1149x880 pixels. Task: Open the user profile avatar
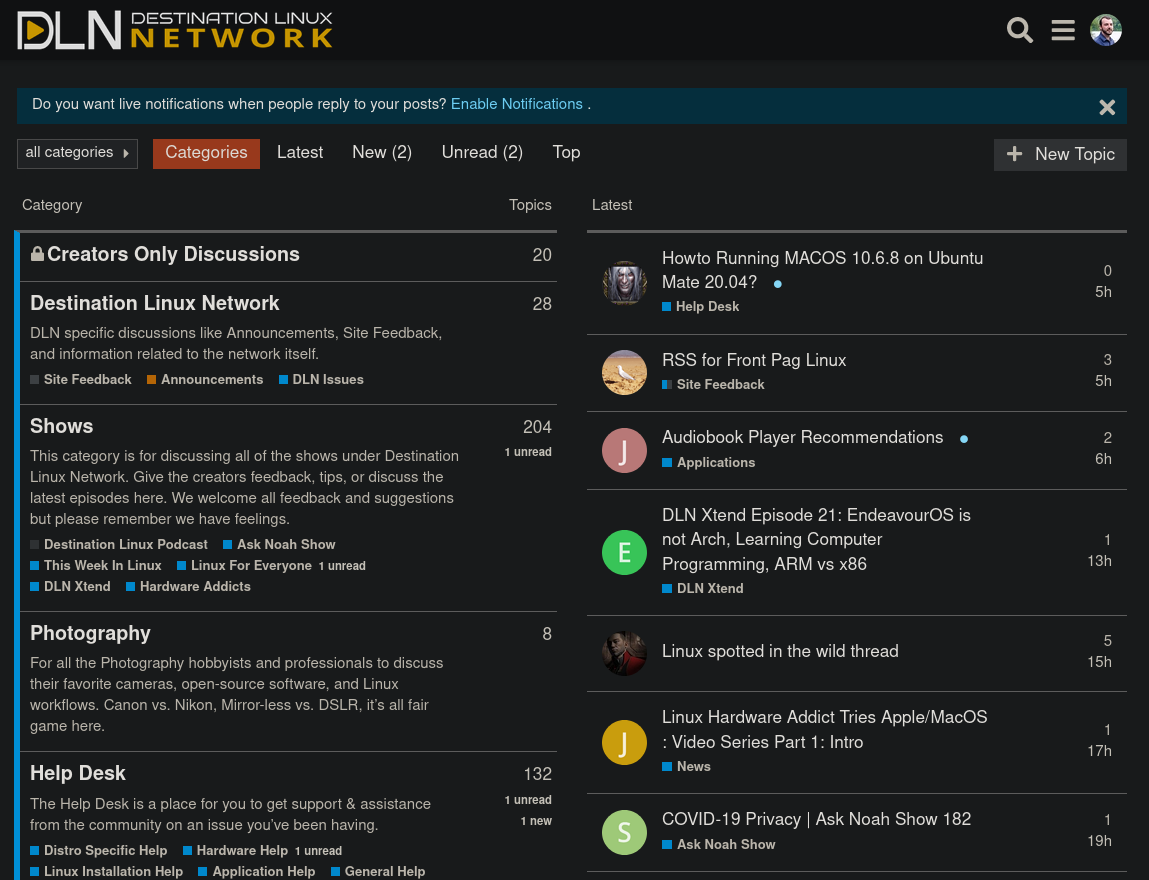(x=1106, y=30)
